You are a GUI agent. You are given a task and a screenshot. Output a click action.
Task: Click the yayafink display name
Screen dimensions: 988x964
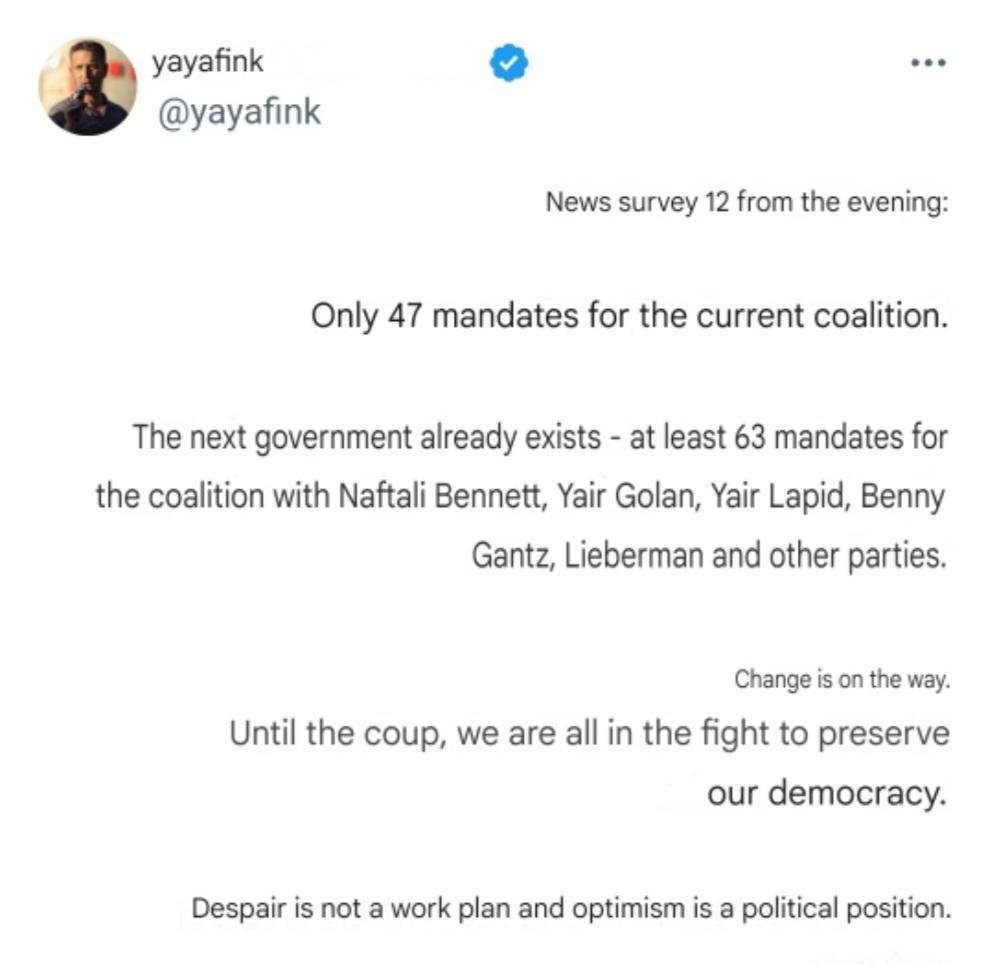coord(207,62)
